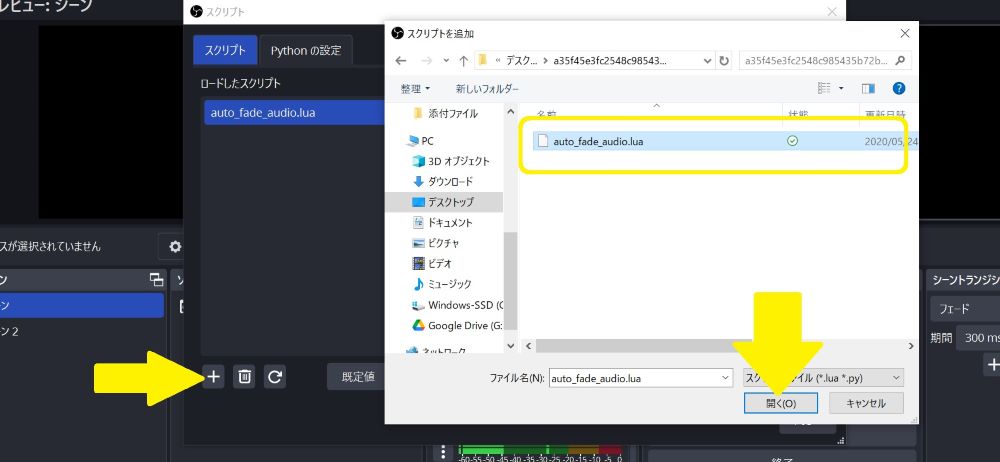
Task: Open view options dropdown arrow
Action: [841, 88]
